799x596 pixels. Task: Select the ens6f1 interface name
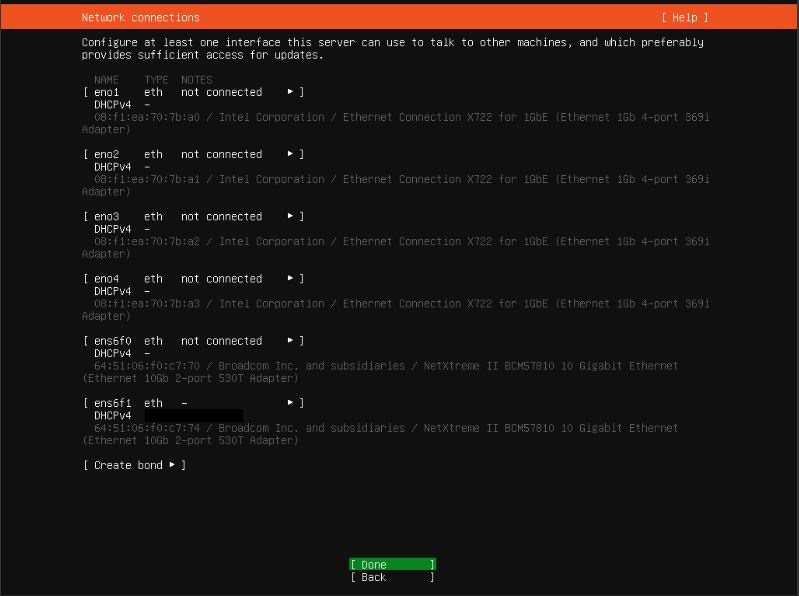click(112, 403)
